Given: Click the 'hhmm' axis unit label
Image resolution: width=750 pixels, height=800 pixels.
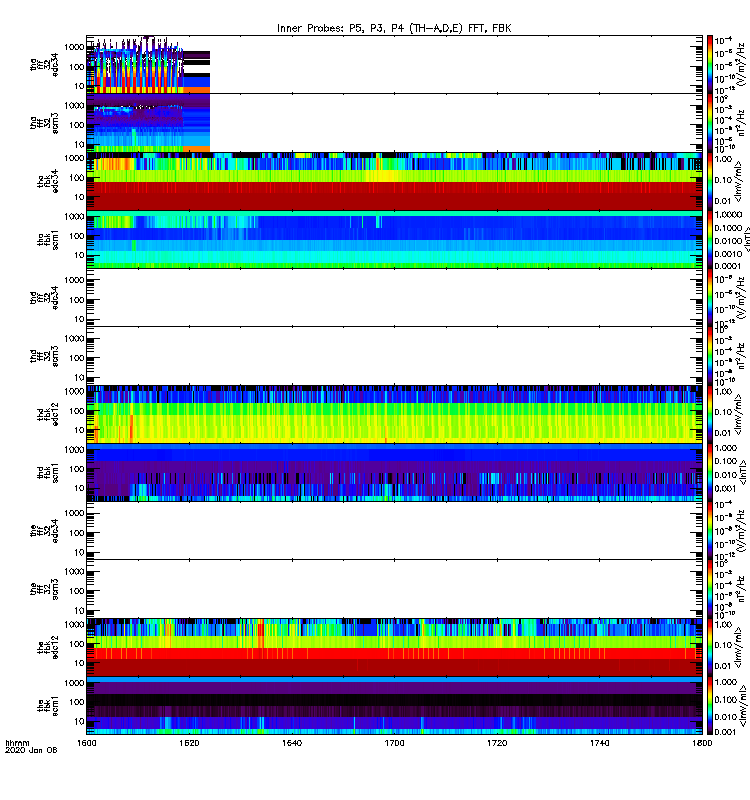Looking at the screenshot, I should [x=17, y=743].
